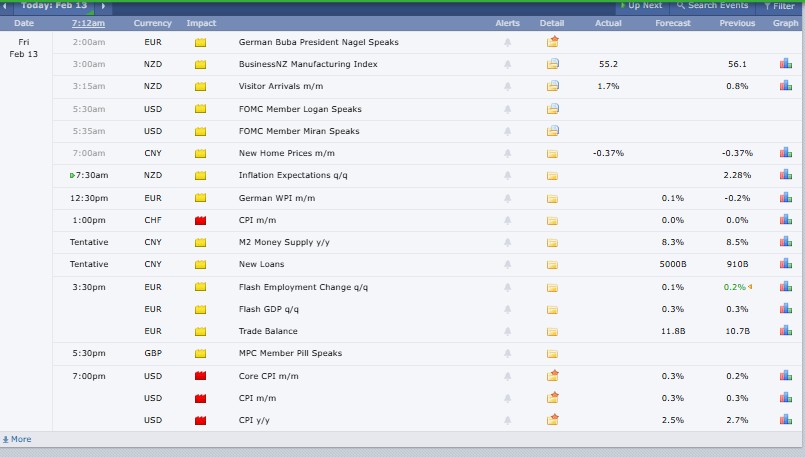805x457 pixels.
Task: Open graph icon for Trade Balance
Action: pos(785,331)
